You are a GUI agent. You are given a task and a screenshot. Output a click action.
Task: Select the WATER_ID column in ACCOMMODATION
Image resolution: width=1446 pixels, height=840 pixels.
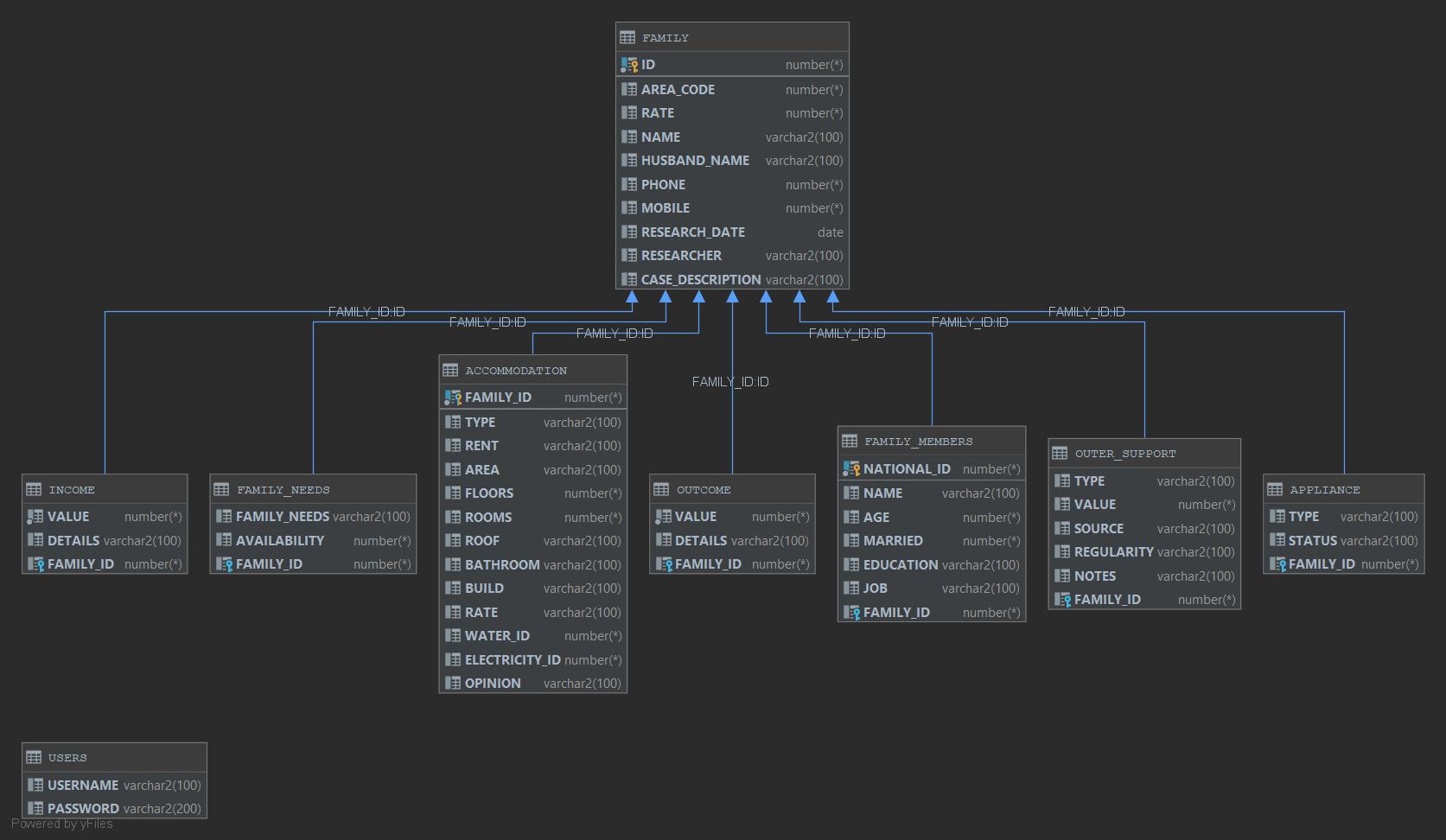(533, 636)
